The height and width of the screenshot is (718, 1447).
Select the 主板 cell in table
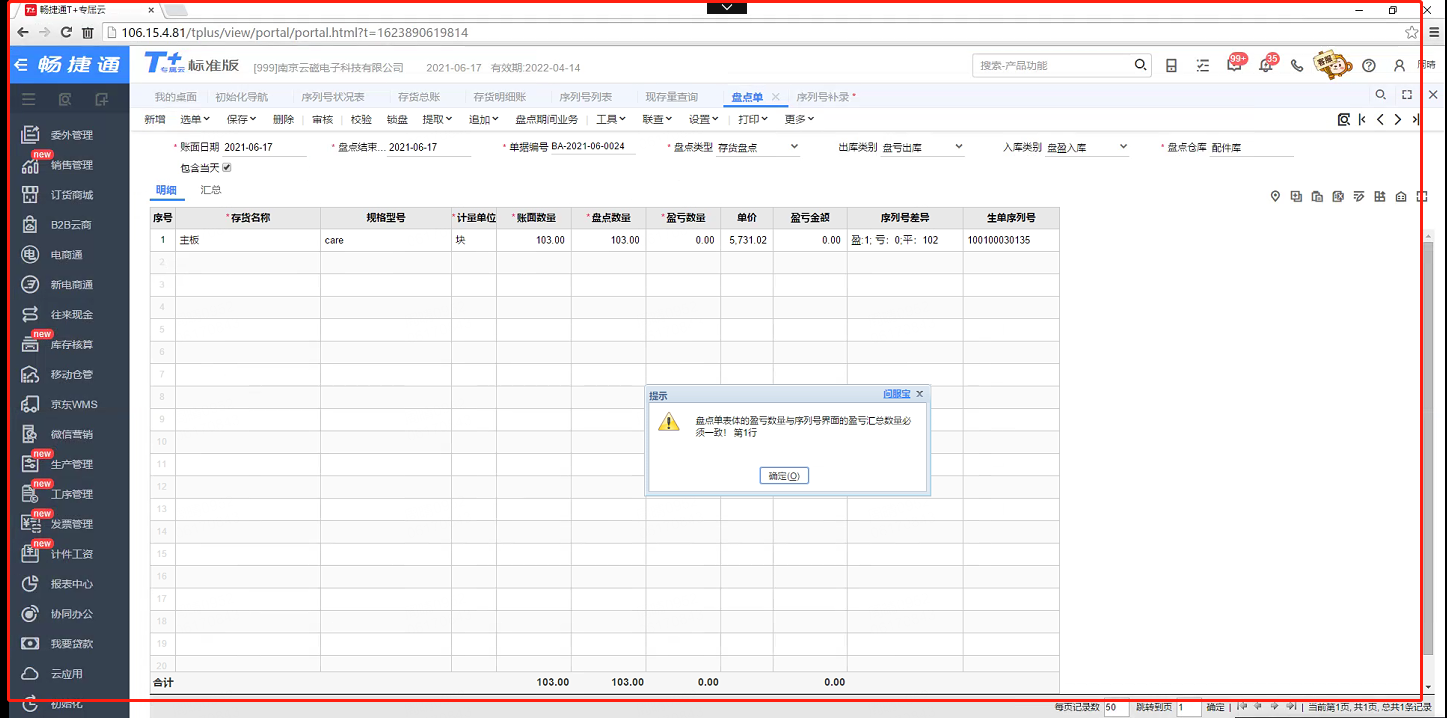click(248, 240)
